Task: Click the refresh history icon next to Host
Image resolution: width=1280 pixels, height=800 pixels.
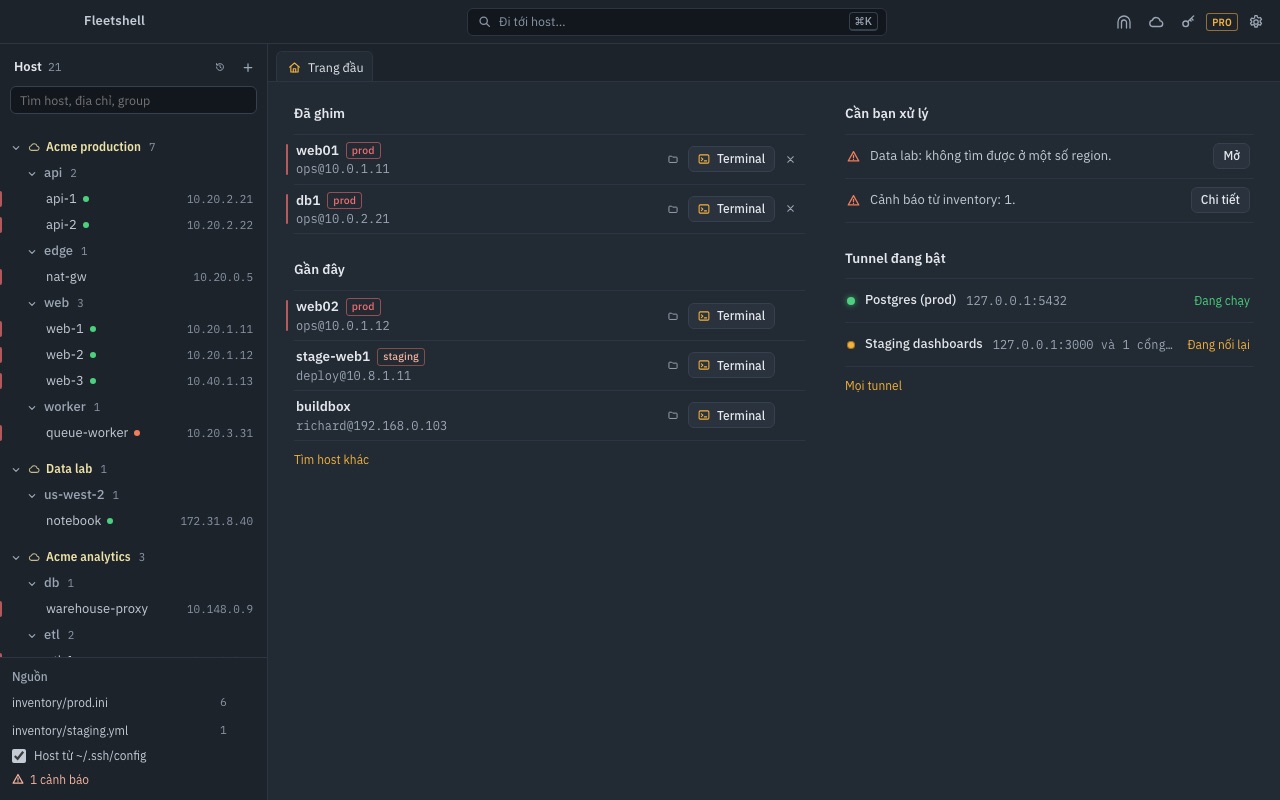Action: click(x=220, y=67)
